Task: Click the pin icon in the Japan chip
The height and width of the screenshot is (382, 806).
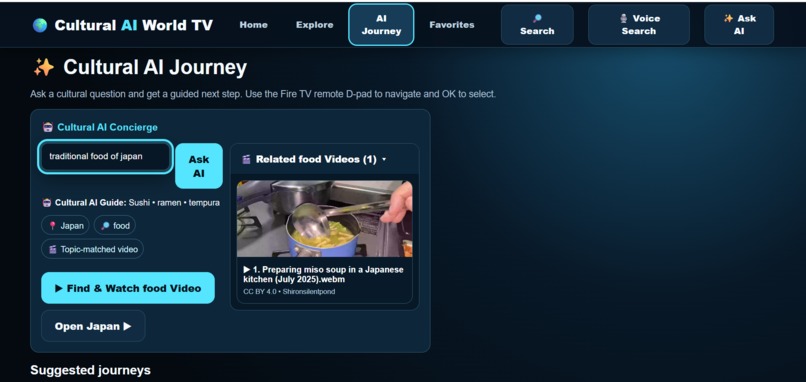Action: (x=52, y=226)
